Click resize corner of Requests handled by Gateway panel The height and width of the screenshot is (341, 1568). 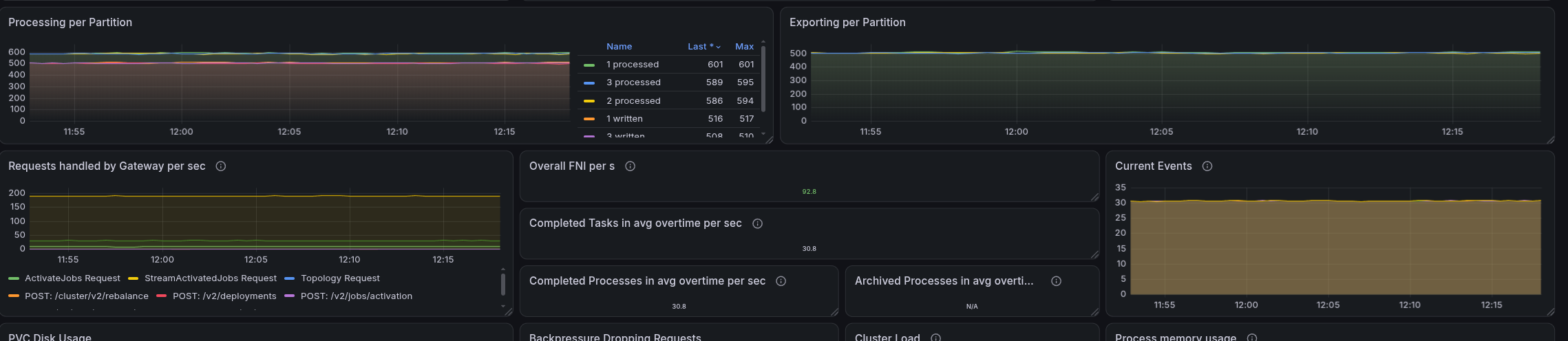[x=509, y=312]
